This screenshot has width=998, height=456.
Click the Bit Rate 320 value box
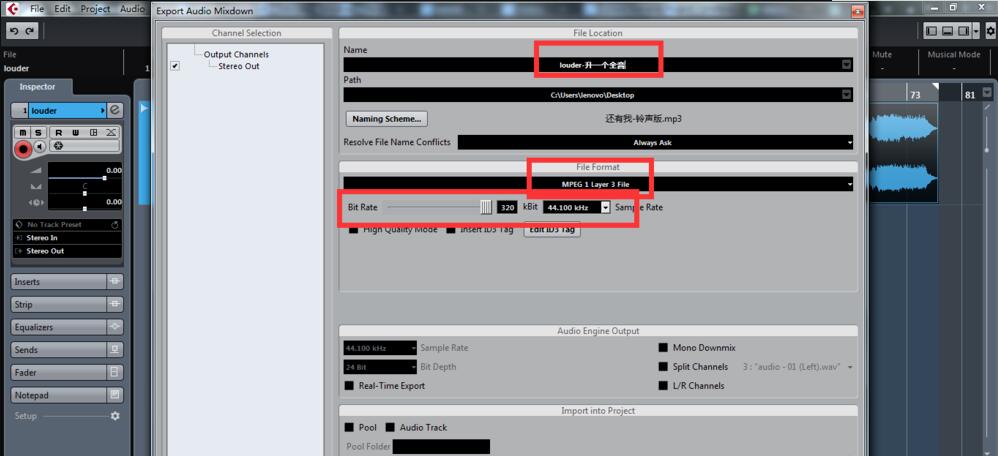click(507, 208)
